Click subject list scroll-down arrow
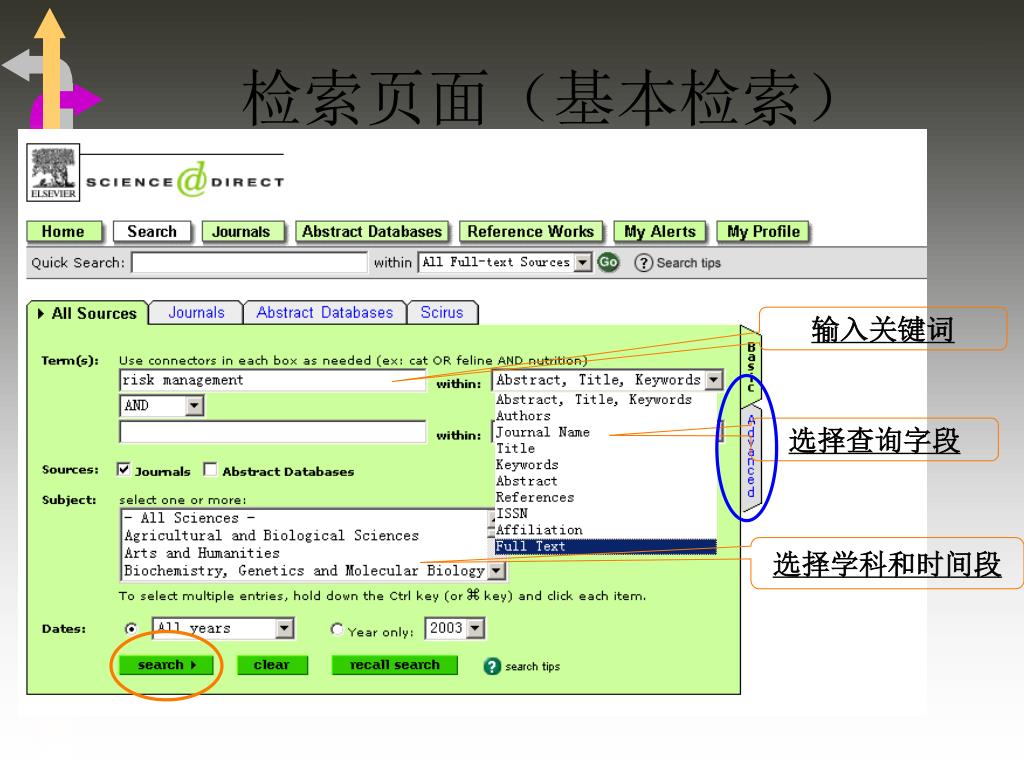This screenshot has height=768, width=1024. [x=497, y=571]
